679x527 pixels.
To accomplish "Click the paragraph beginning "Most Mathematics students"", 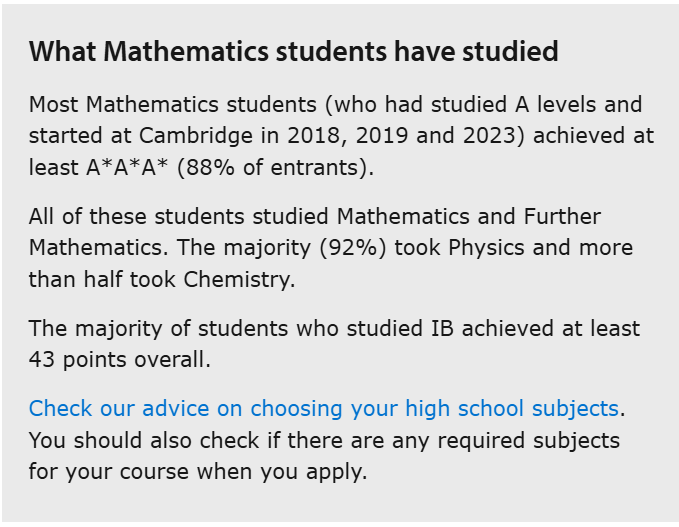I will tap(335, 135).
